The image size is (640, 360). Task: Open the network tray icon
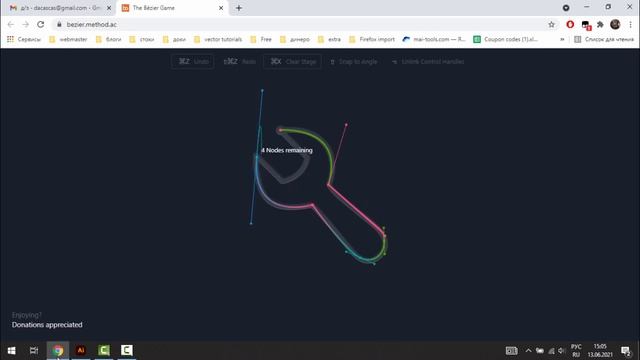(551, 350)
